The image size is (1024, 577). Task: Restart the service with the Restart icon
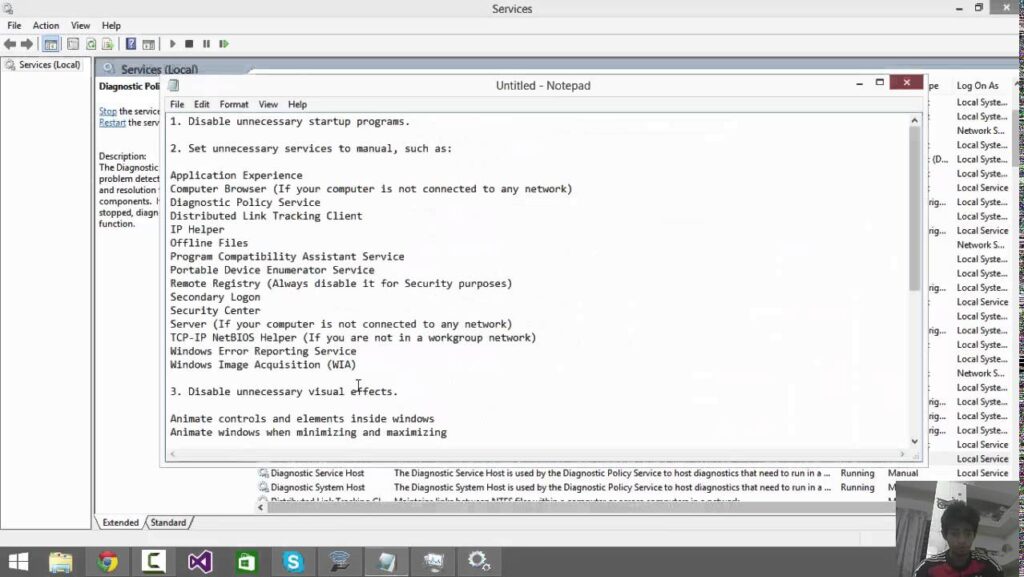[x=224, y=44]
